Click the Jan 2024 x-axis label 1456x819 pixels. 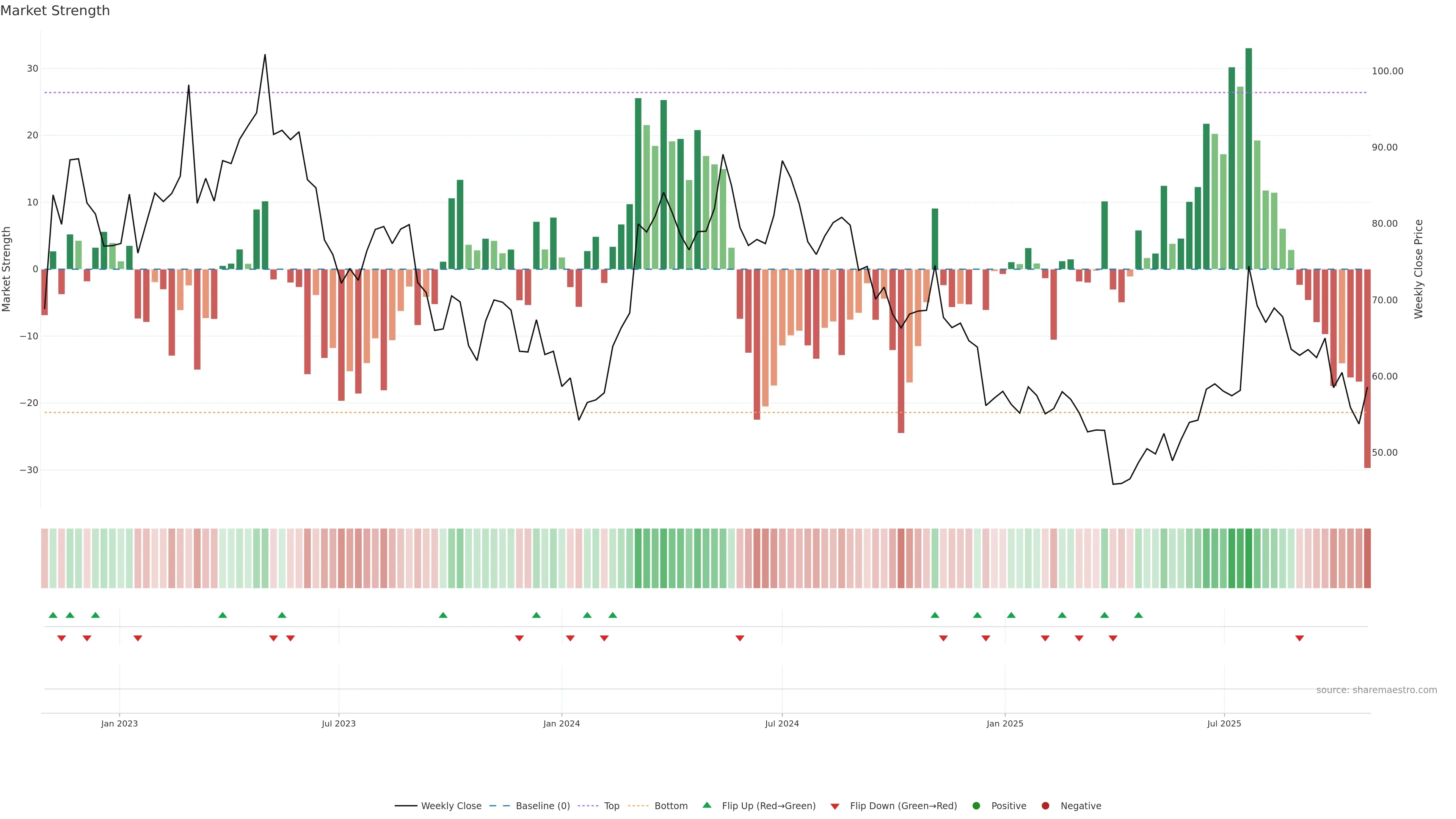(x=561, y=723)
